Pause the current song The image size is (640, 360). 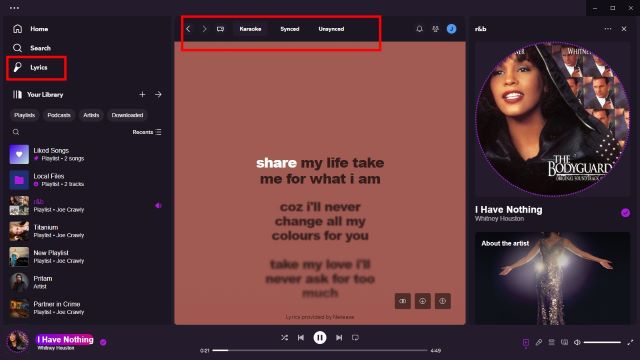tap(320, 338)
